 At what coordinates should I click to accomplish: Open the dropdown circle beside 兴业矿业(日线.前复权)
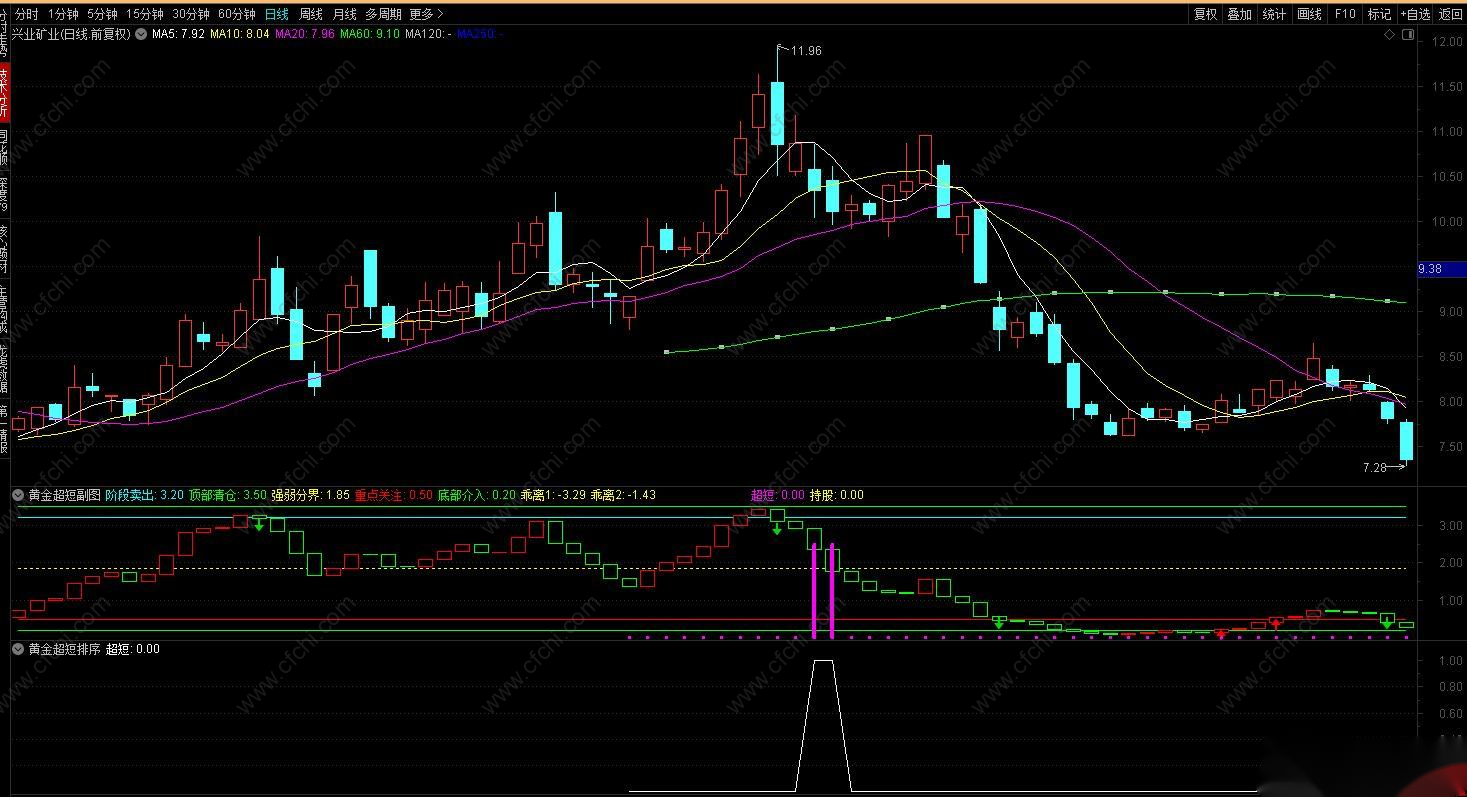[141, 34]
